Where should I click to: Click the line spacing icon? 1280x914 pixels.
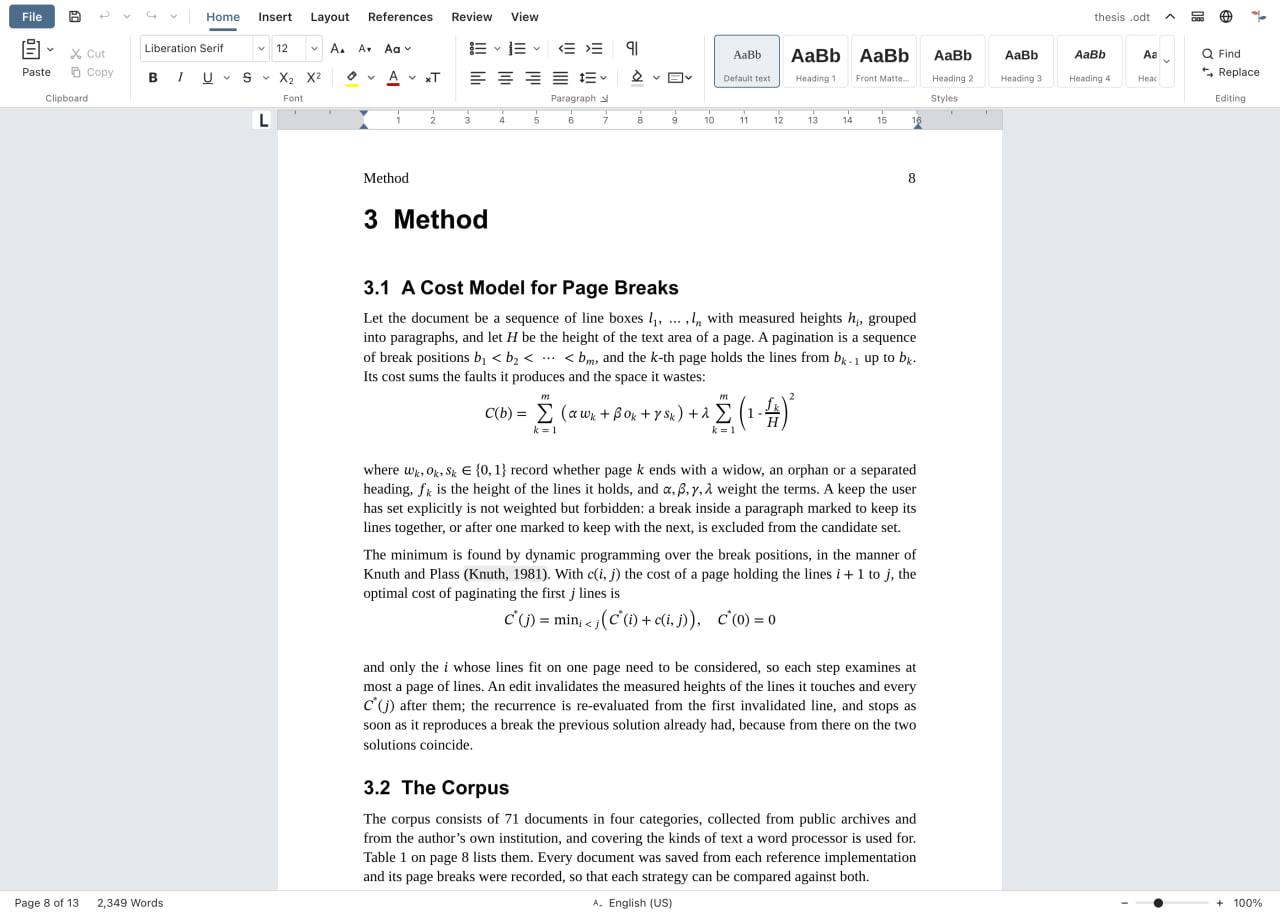(x=588, y=77)
